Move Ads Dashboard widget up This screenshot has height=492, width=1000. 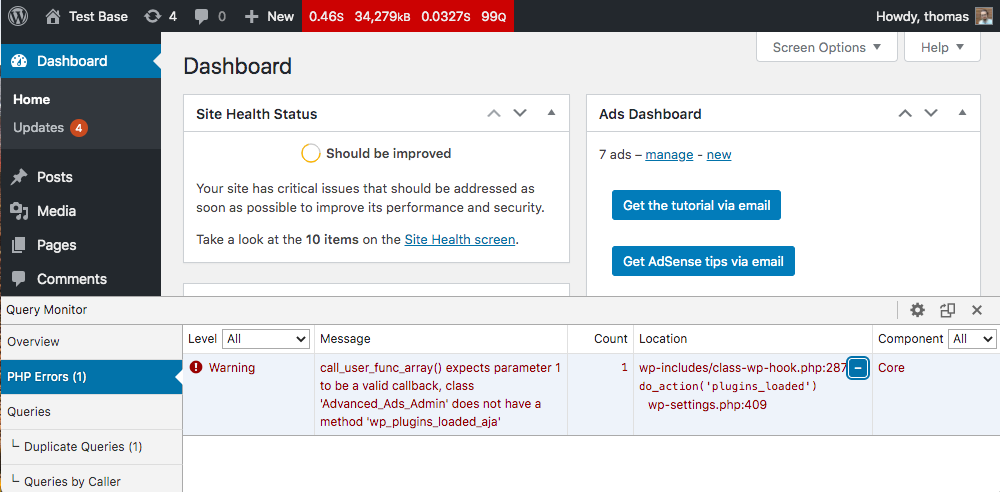tap(905, 114)
